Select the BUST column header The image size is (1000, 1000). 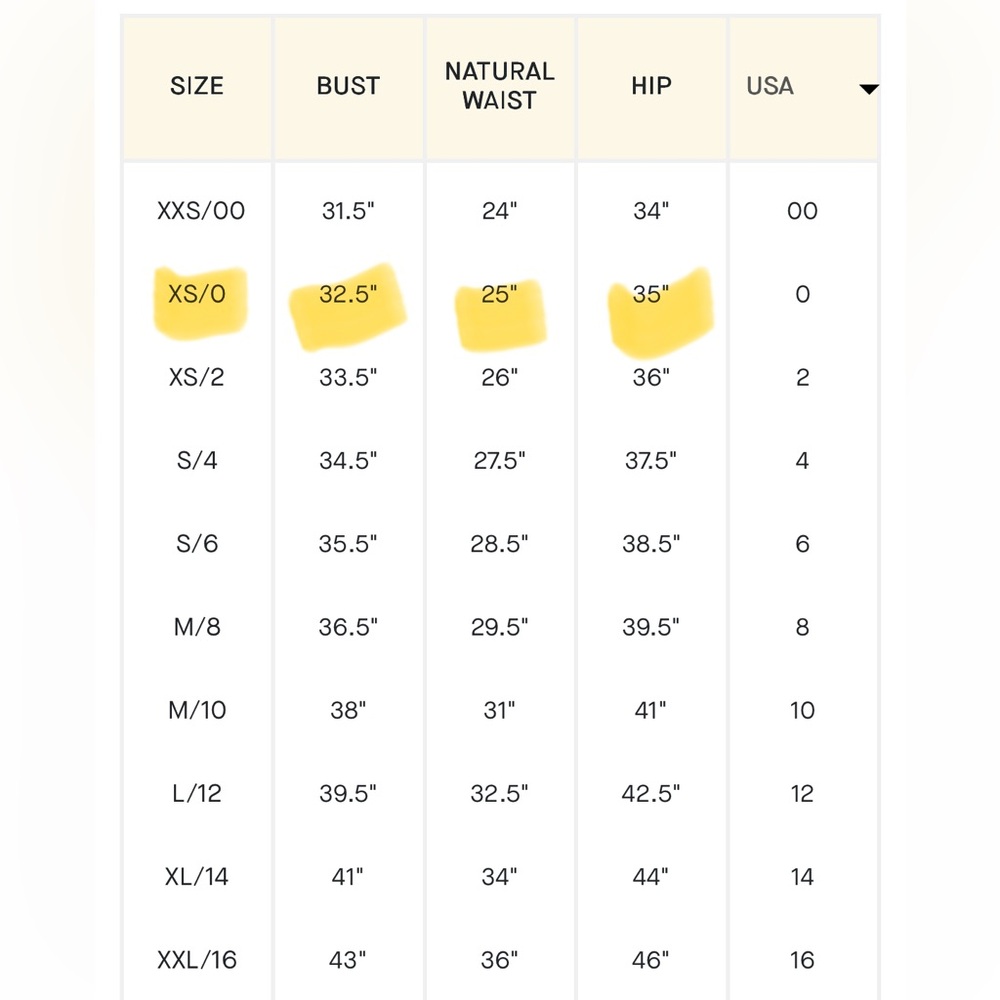(x=348, y=86)
